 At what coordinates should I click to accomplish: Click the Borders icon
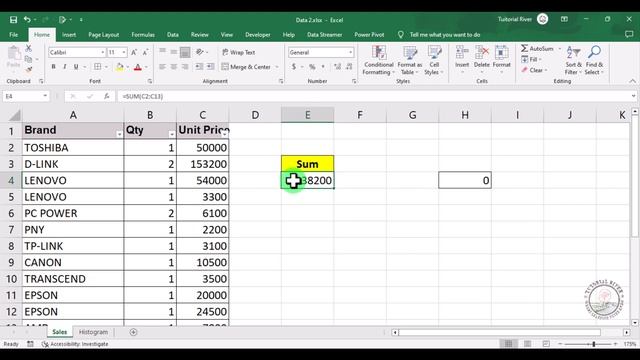point(98,67)
